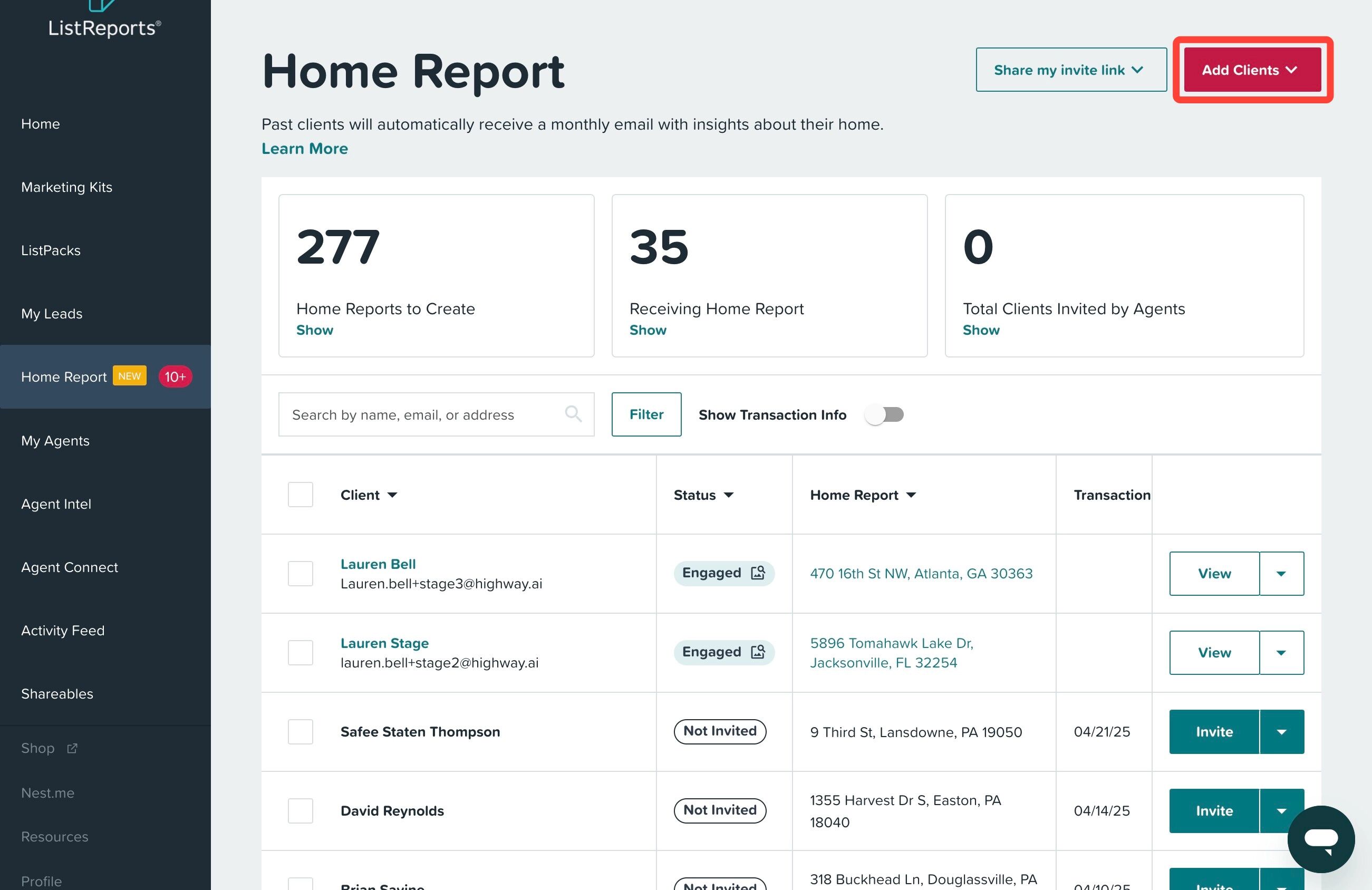Viewport: 1372px width, 890px height.
Task: Open Agent Intel section
Action: click(x=56, y=504)
